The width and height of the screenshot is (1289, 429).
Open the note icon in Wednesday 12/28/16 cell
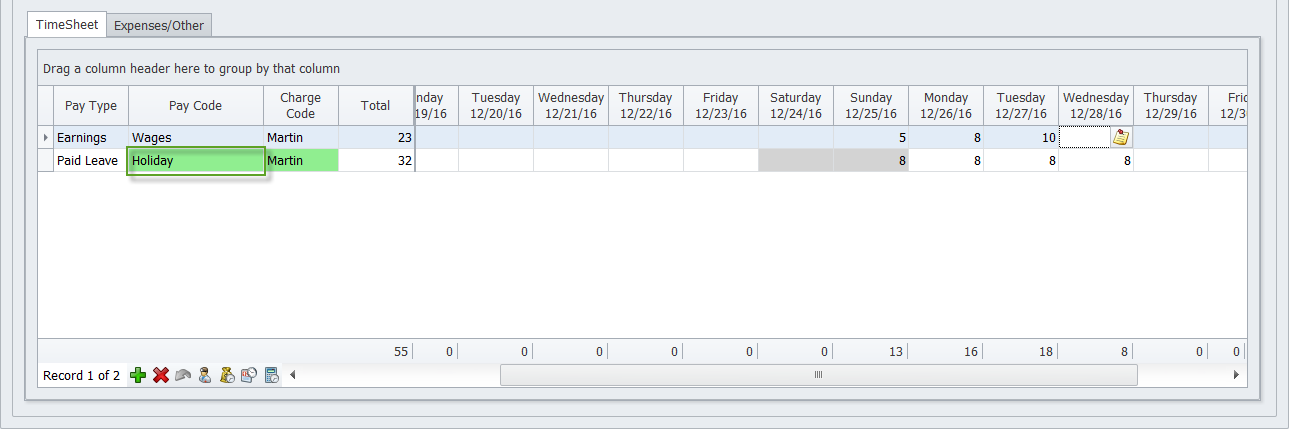1121,138
